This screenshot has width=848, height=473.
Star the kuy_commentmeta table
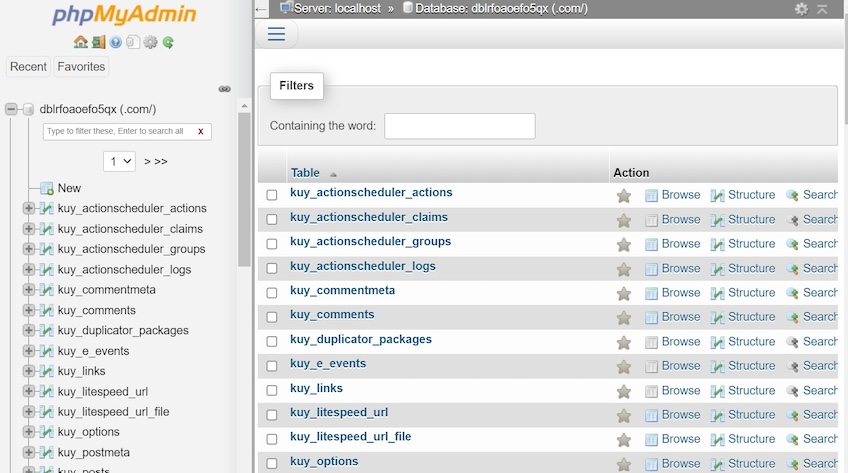[x=624, y=294]
